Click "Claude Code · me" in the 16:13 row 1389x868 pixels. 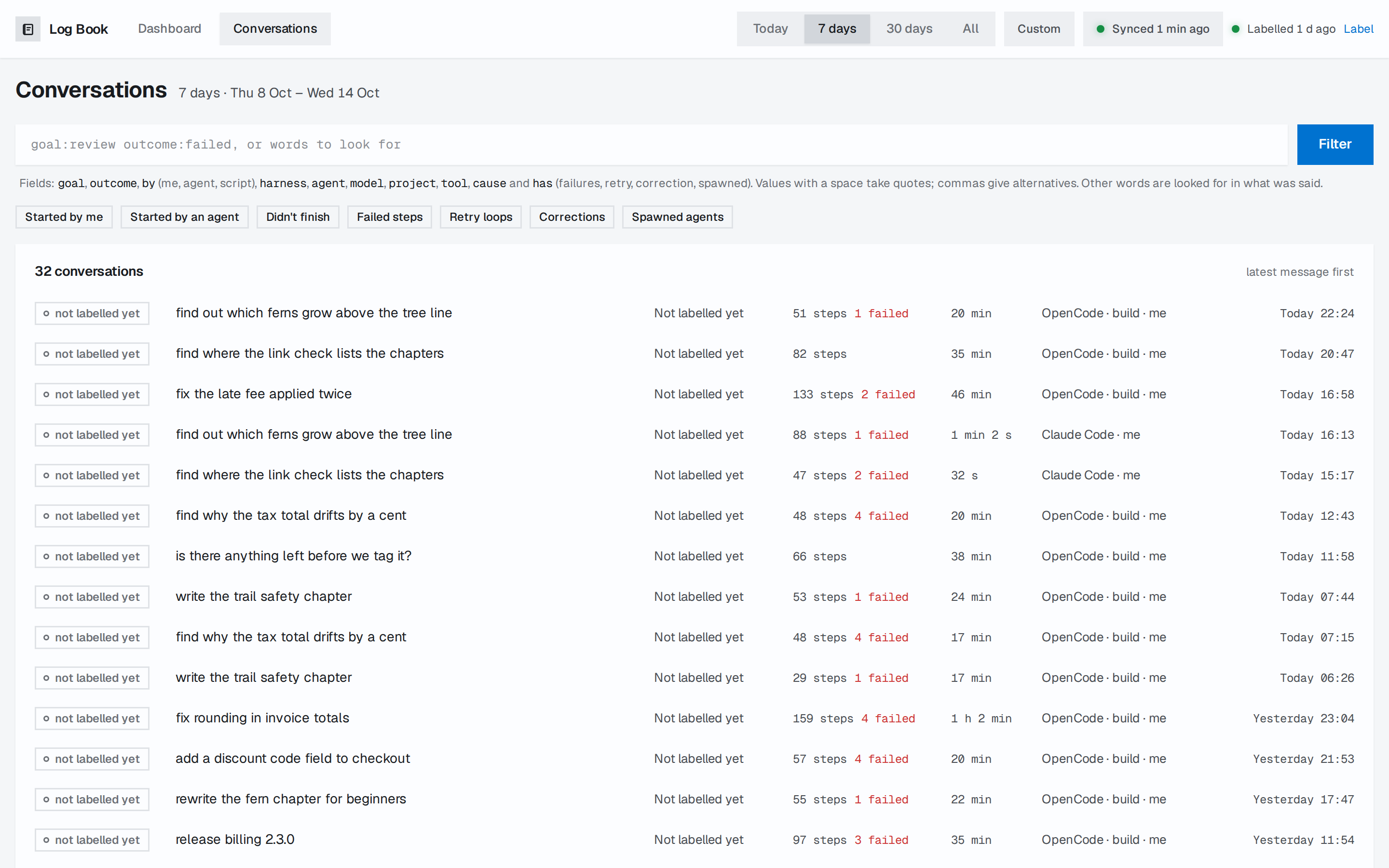coord(1090,434)
